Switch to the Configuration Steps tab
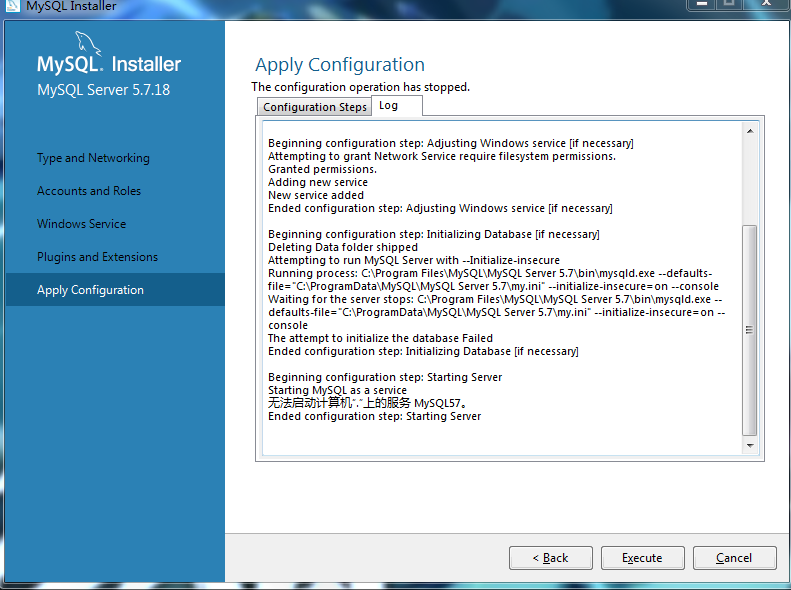Viewport: 791px width, 590px height. coord(315,107)
